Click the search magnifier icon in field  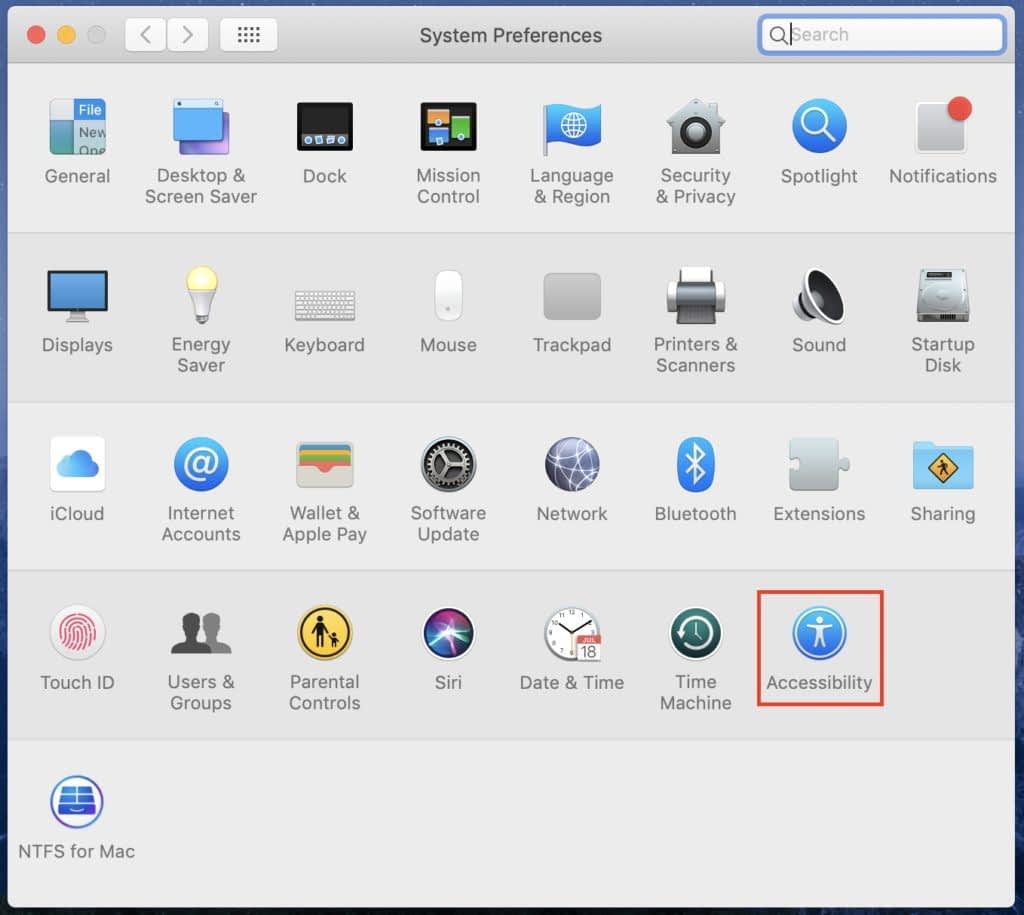tap(777, 35)
